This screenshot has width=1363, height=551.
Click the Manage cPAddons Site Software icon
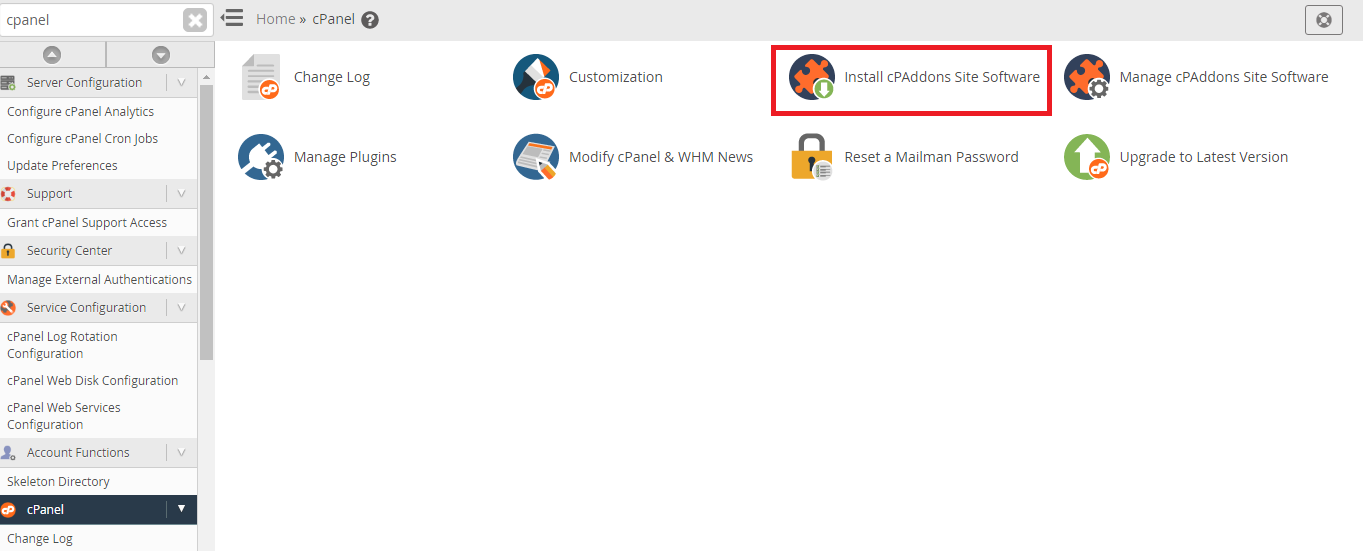[1087, 77]
